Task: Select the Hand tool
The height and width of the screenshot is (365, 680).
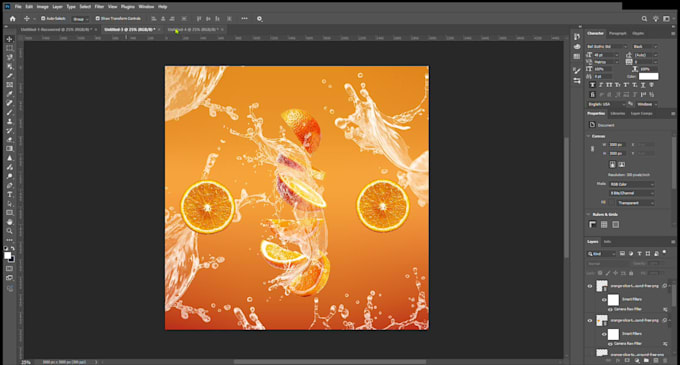Action: click(10, 222)
